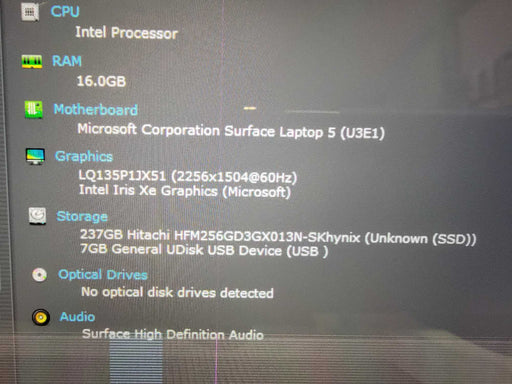Viewport: 512px width, 384px height.
Task: Click the Storage hard drive icon
Action: click(x=37, y=216)
